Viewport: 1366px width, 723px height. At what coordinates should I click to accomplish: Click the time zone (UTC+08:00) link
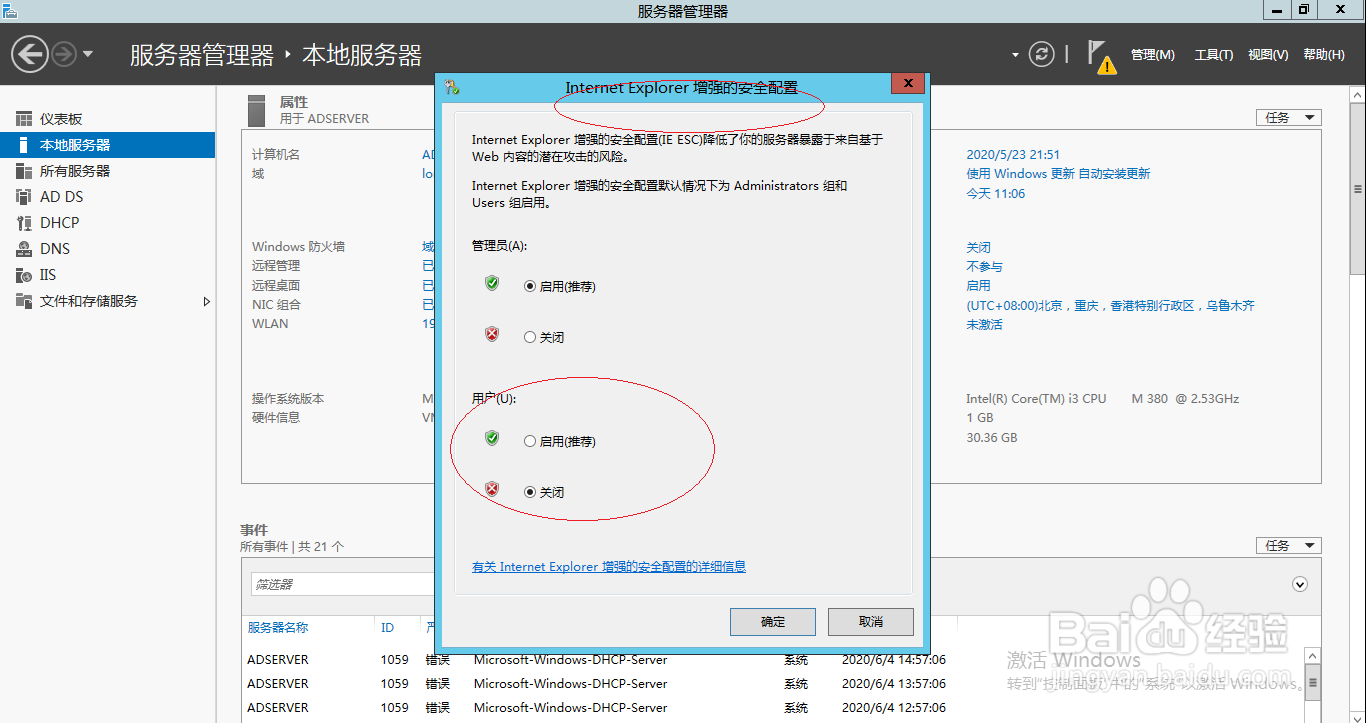coord(1110,306)
